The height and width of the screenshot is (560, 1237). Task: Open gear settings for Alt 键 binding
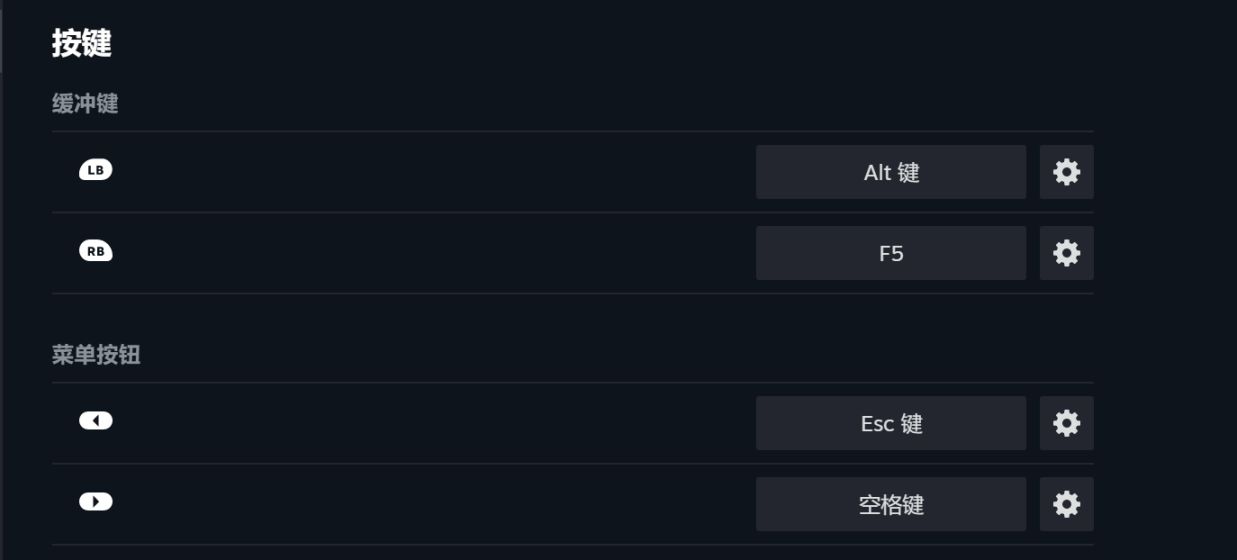(x=1066, y=172)
